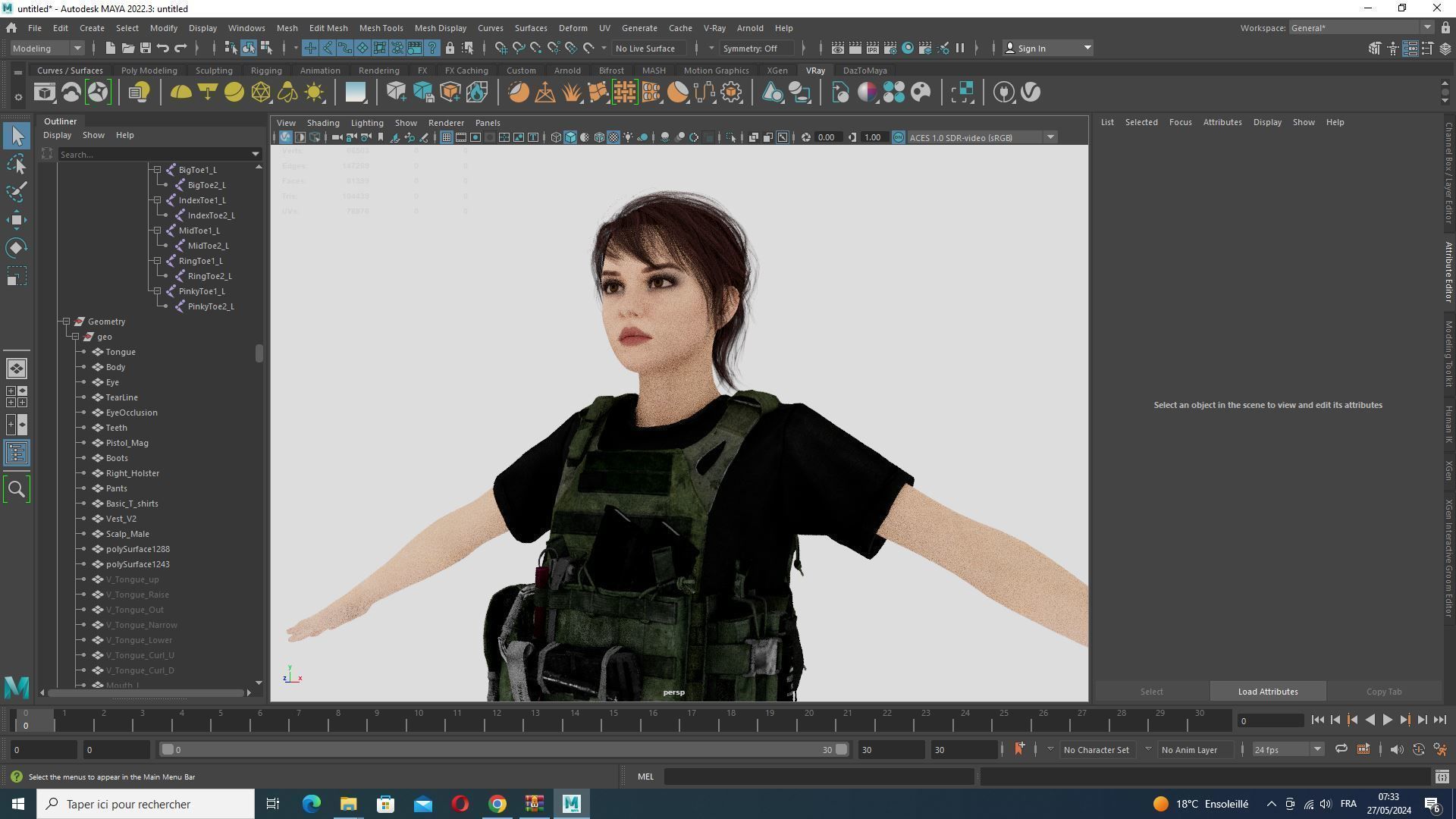Collapse the Geometry group in Outliner
The image size is (1456, 819).
tap(66, 322)
